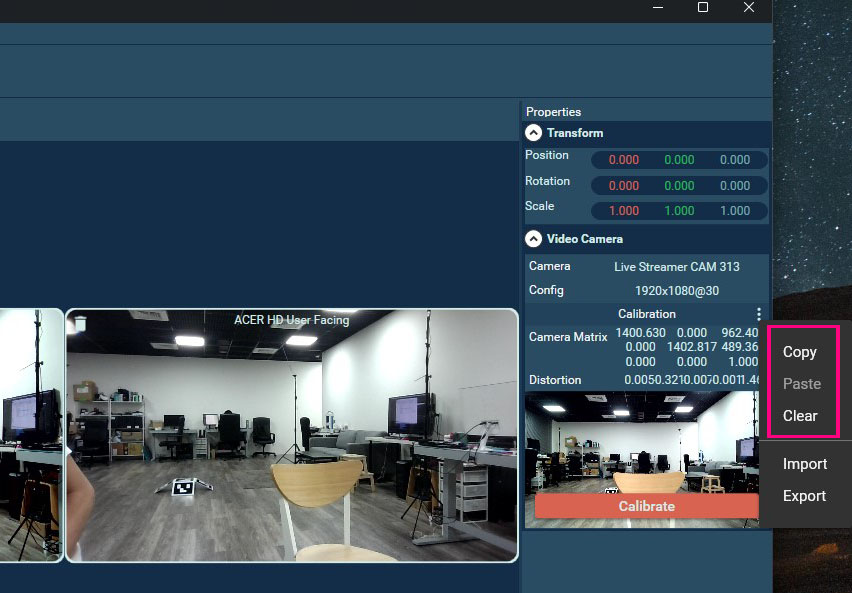Click the calibration preview image above Calibrate
Screen dimensions: 852x593
pyautogui.click(x=641, y=441)
